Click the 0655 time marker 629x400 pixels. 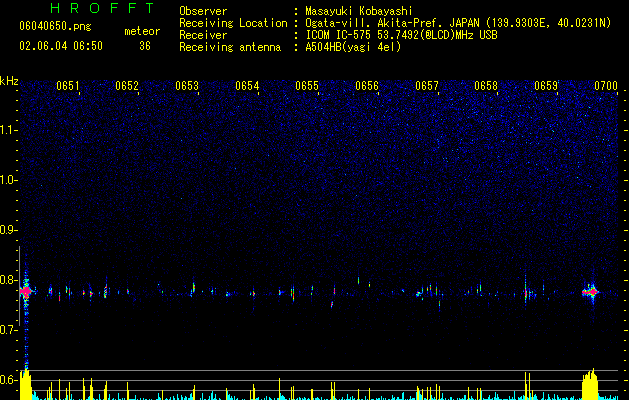[x=307, y=86]
